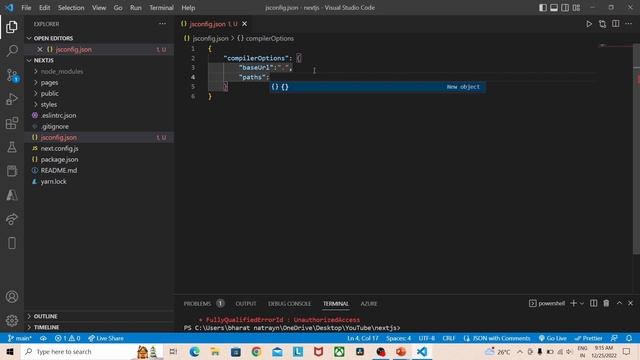Open the Live Share activity bar icon

click(12, 219)
